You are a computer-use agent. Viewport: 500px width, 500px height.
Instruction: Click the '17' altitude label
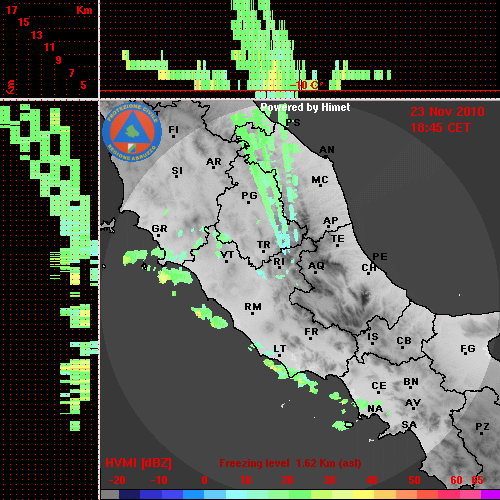(x=11, y=10)
